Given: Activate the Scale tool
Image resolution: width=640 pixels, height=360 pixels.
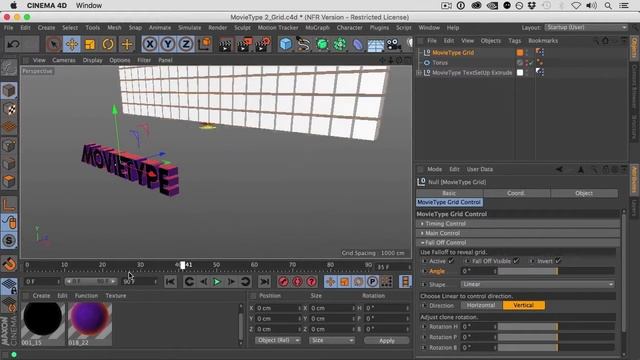Looking at the screenshot, I should click(x=90, y=44).
